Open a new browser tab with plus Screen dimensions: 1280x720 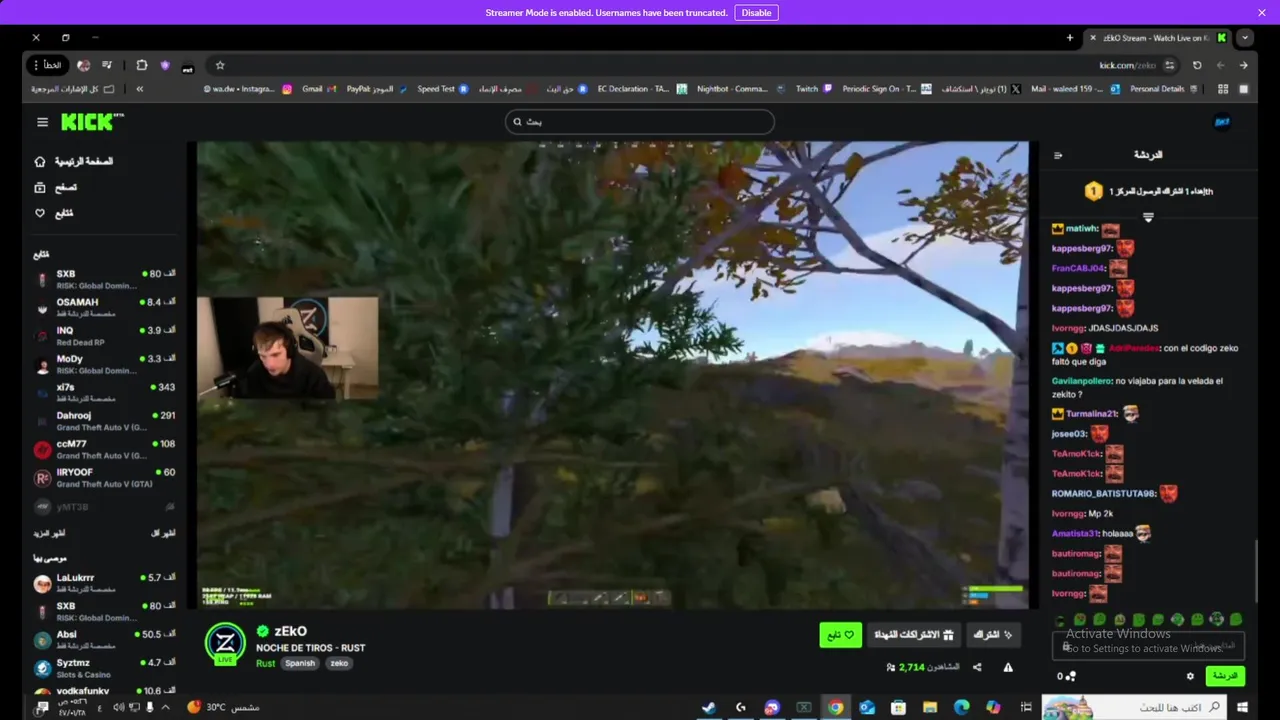coord(1070,38)
